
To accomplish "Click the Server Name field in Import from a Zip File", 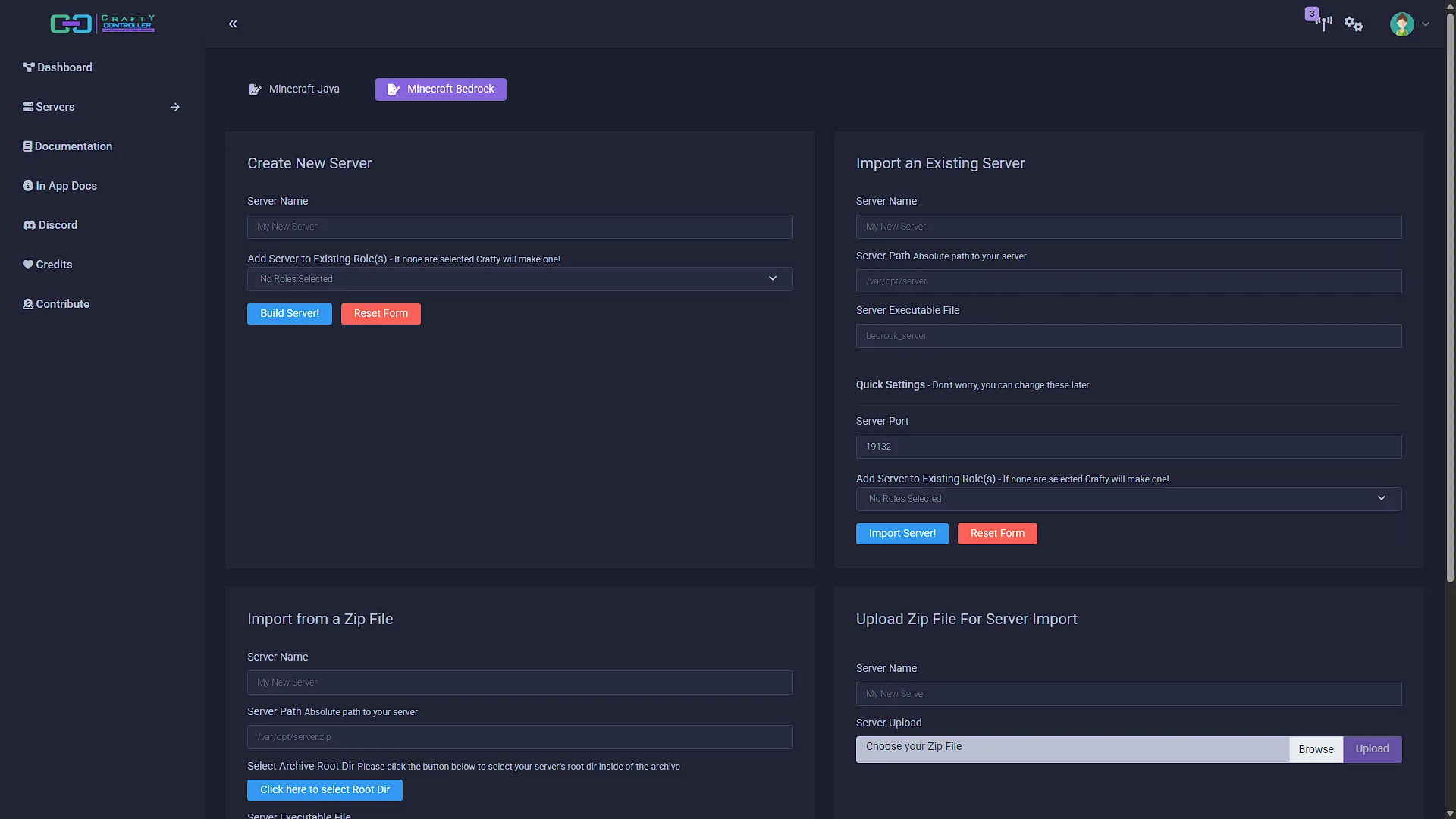I will click(x=520, y=682).
